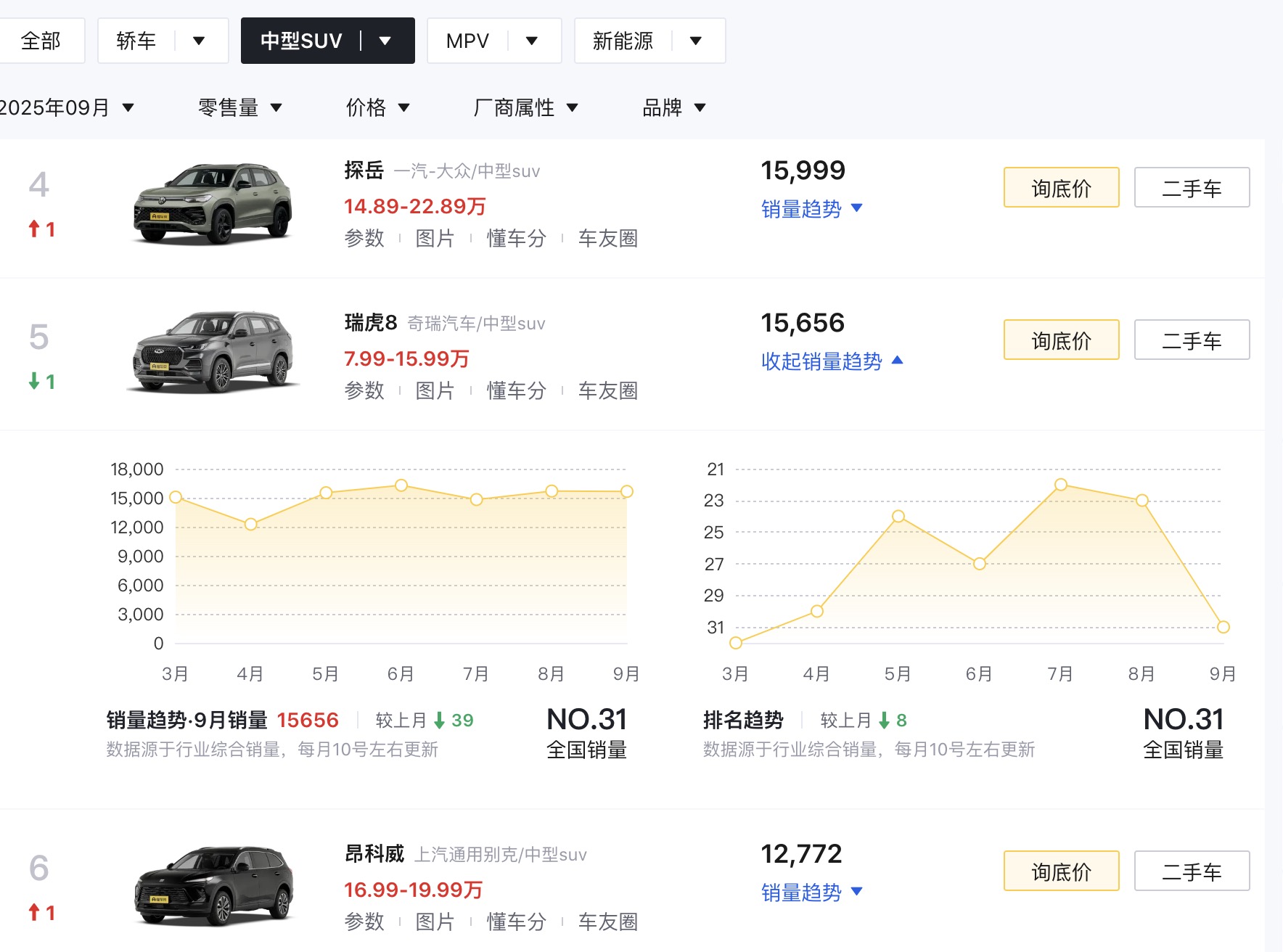
Task: Open the 新能源 dropdown menu
Action: (694, 41)
